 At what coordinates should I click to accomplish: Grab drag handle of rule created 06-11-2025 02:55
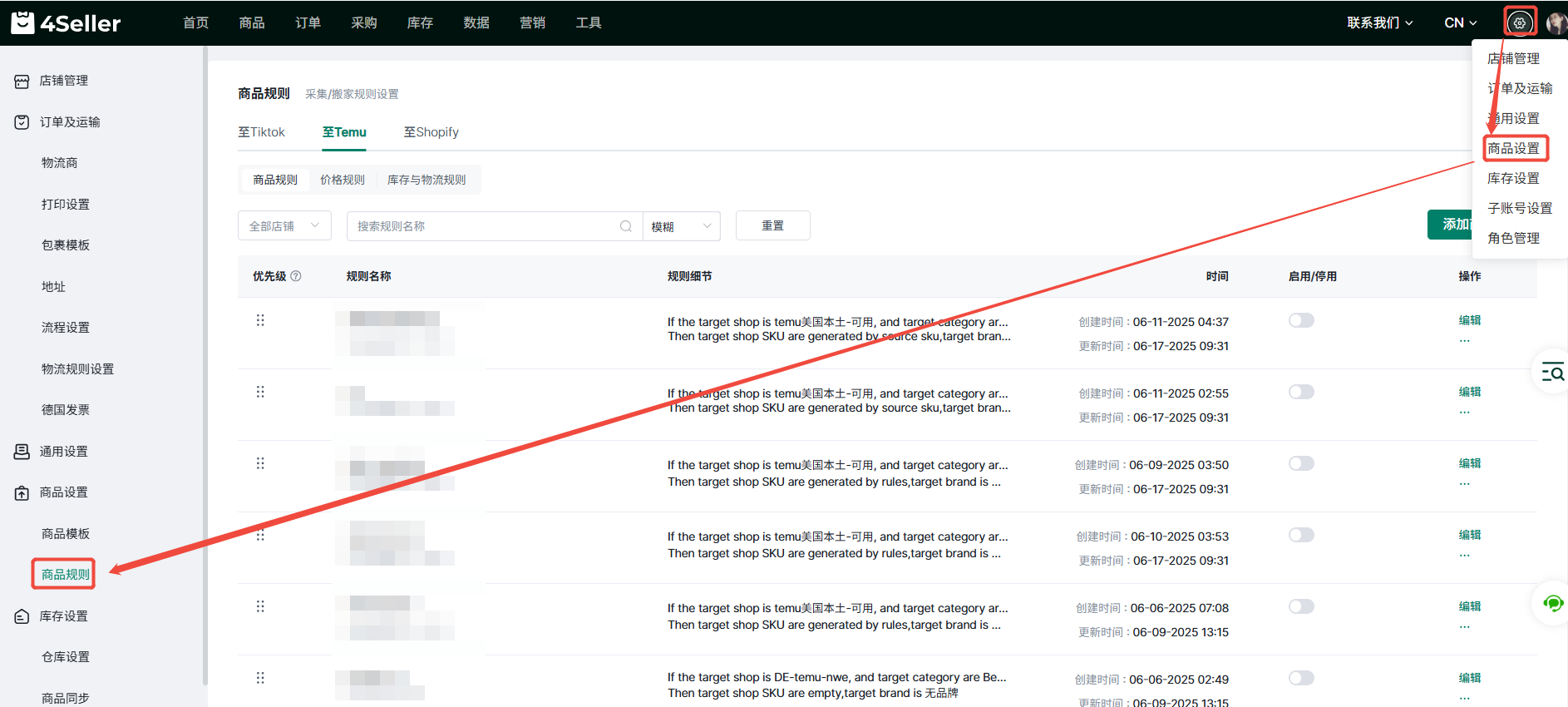coord(260,392)
